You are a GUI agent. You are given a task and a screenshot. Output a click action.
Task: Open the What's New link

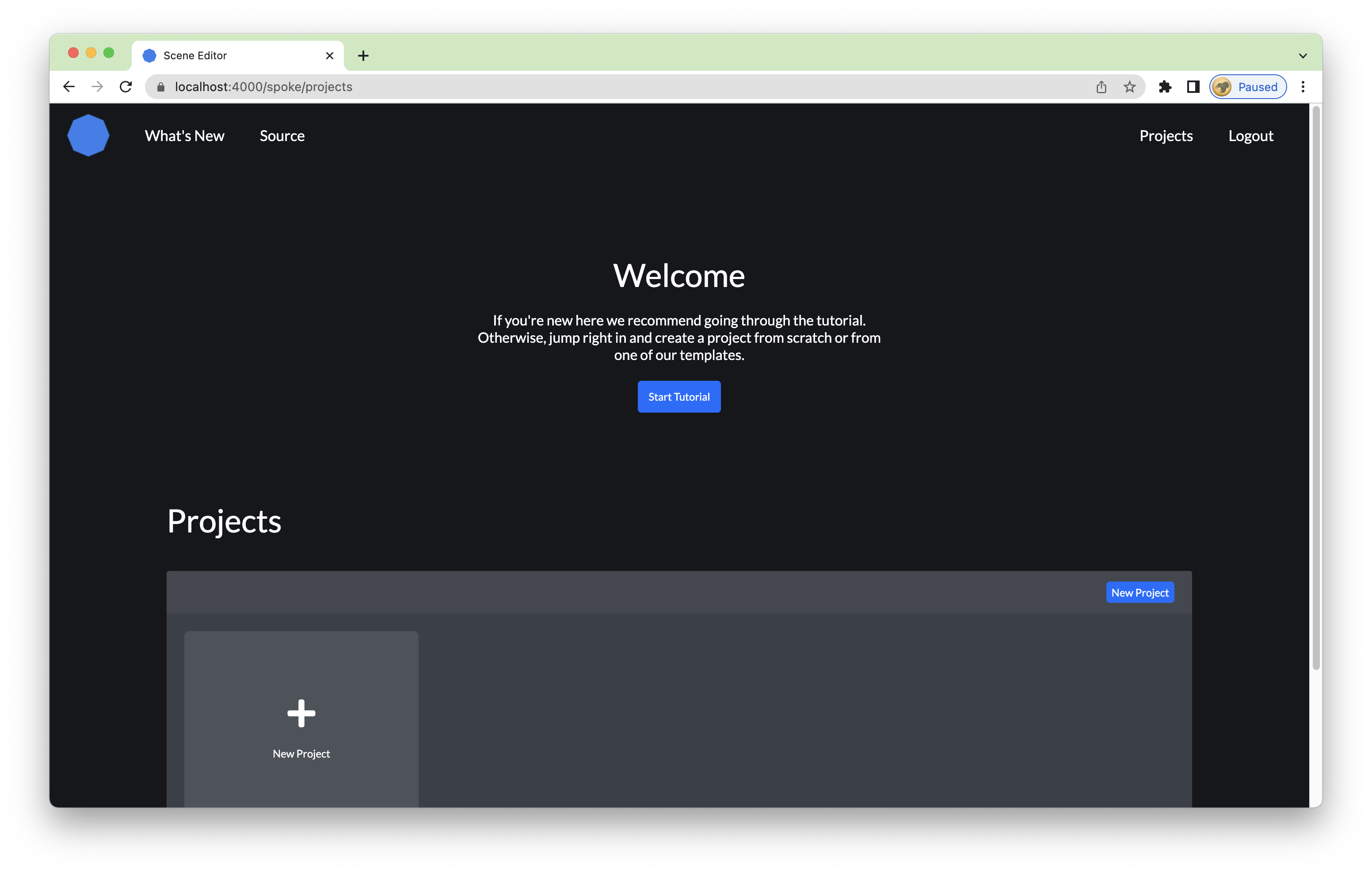pos(184,136)
